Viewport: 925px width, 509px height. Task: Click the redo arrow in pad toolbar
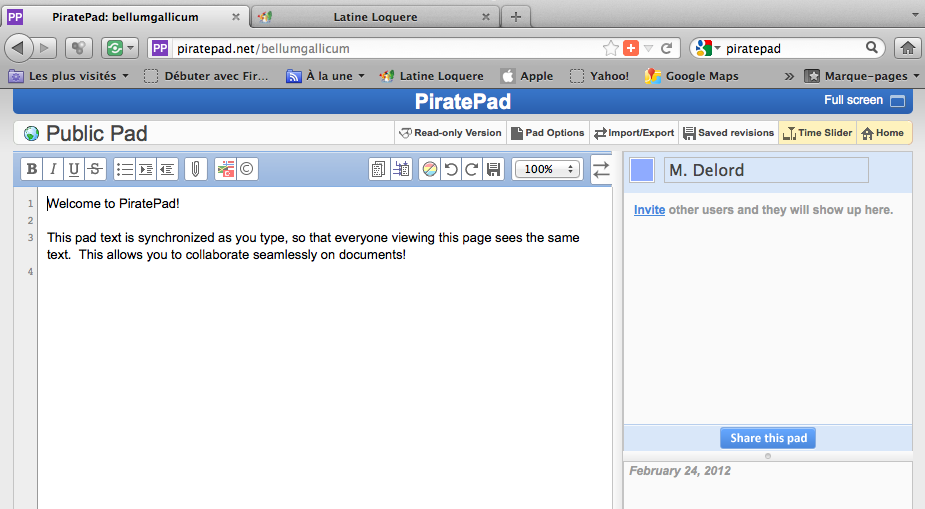click(x=472, y=169)
